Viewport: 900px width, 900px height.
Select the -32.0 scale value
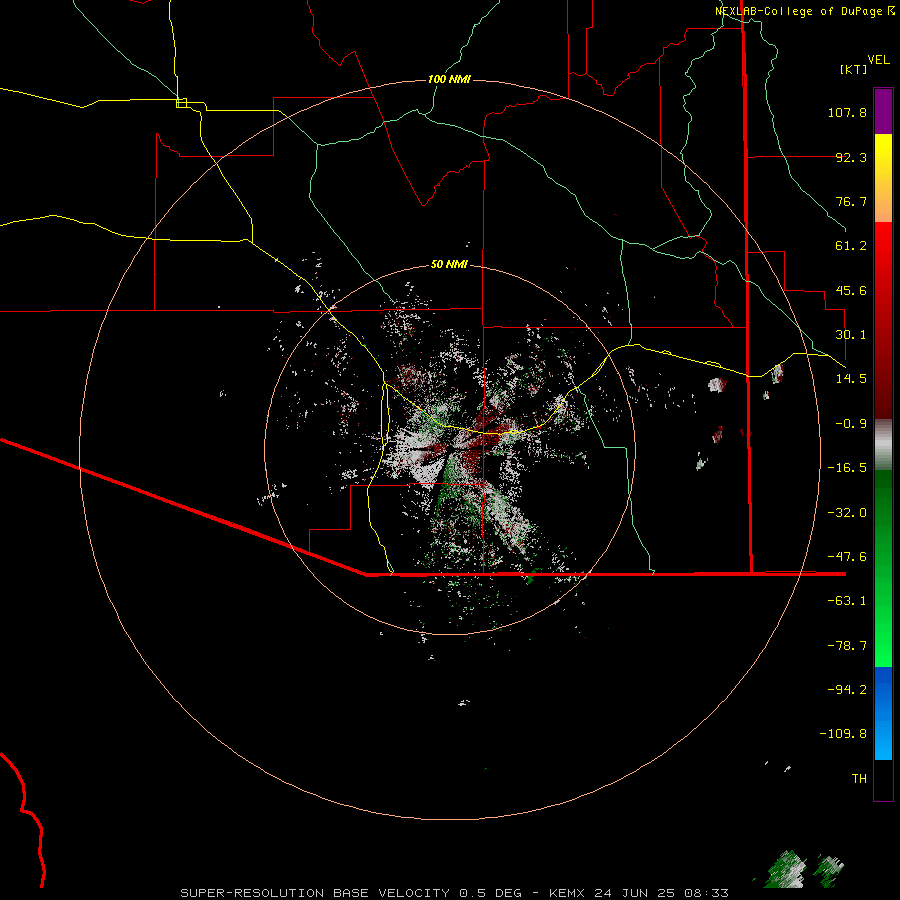click(847, 513)
